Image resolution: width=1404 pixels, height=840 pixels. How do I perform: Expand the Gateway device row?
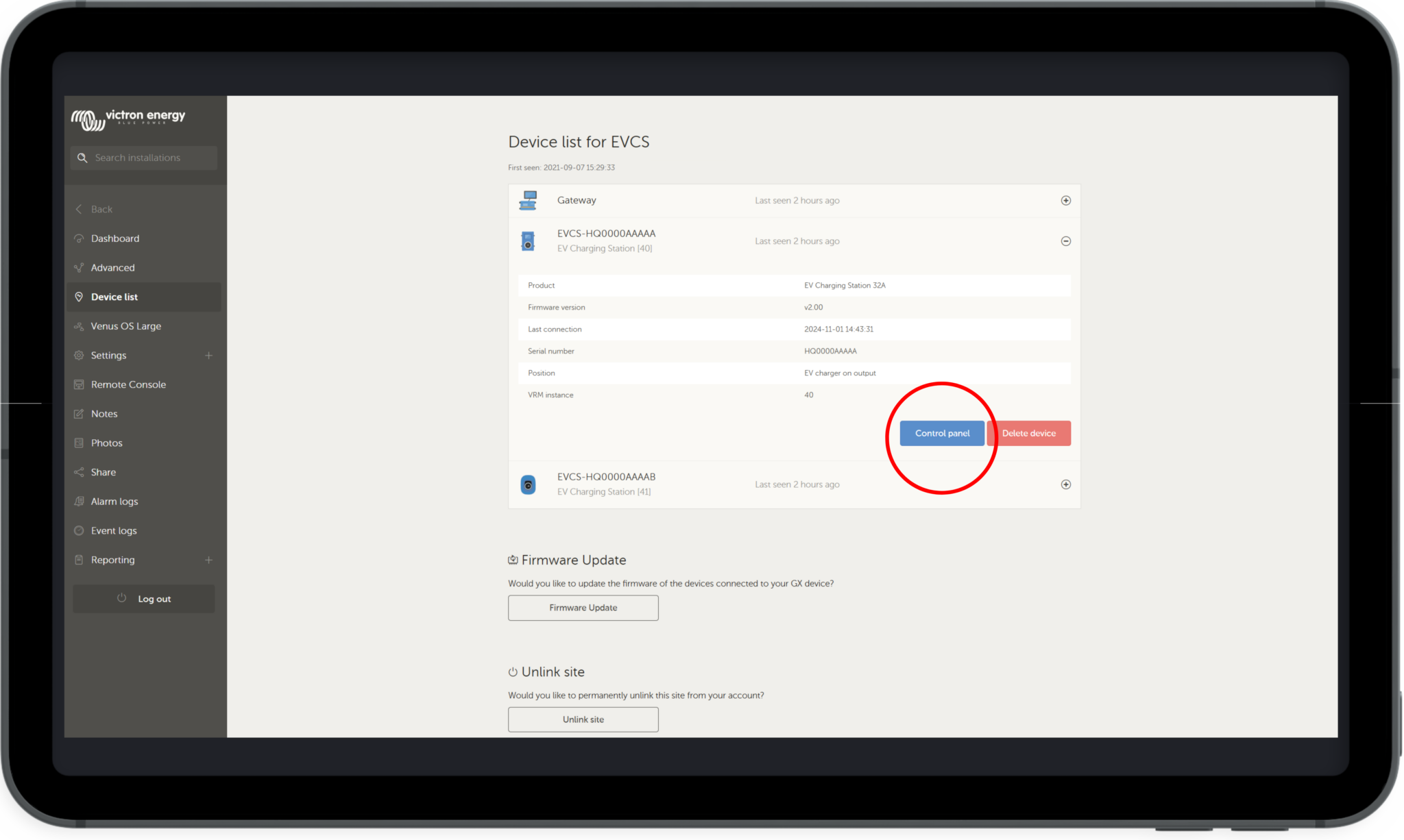click(1065, 201)
